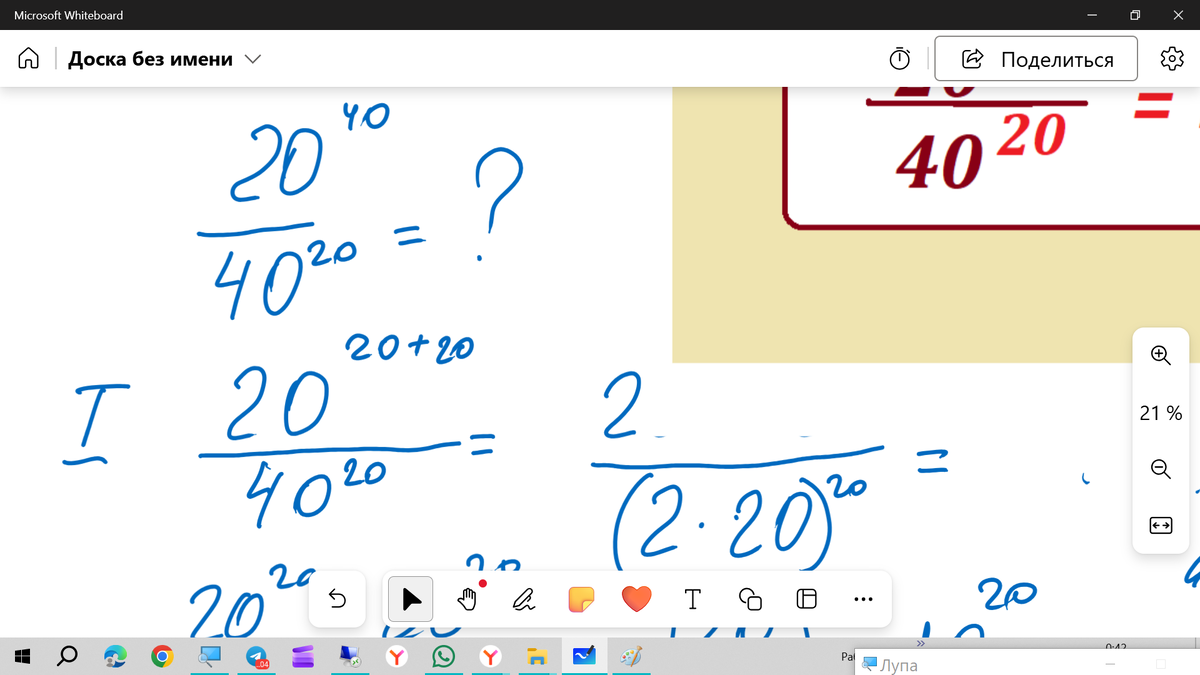Open Paint from the taskbar

click(631, 657)
